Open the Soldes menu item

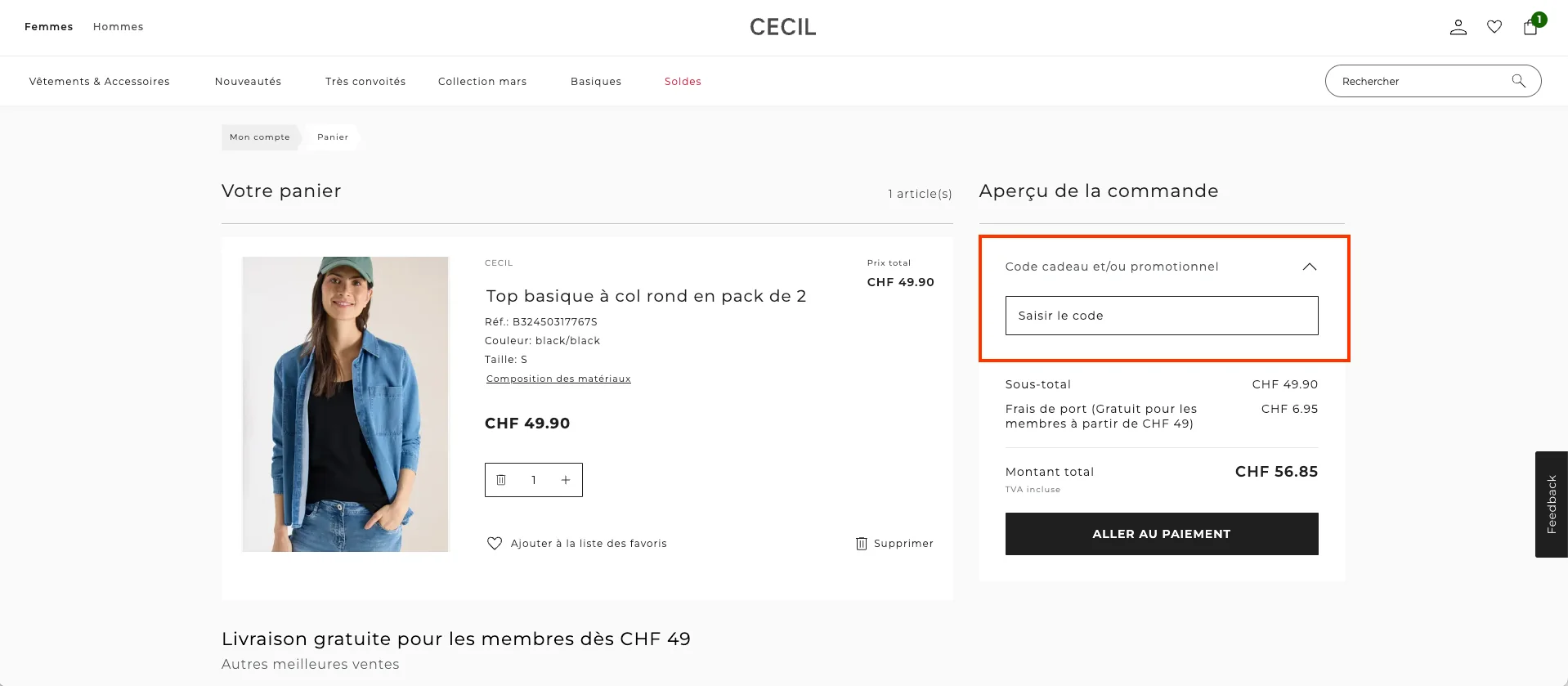(682, 81)
